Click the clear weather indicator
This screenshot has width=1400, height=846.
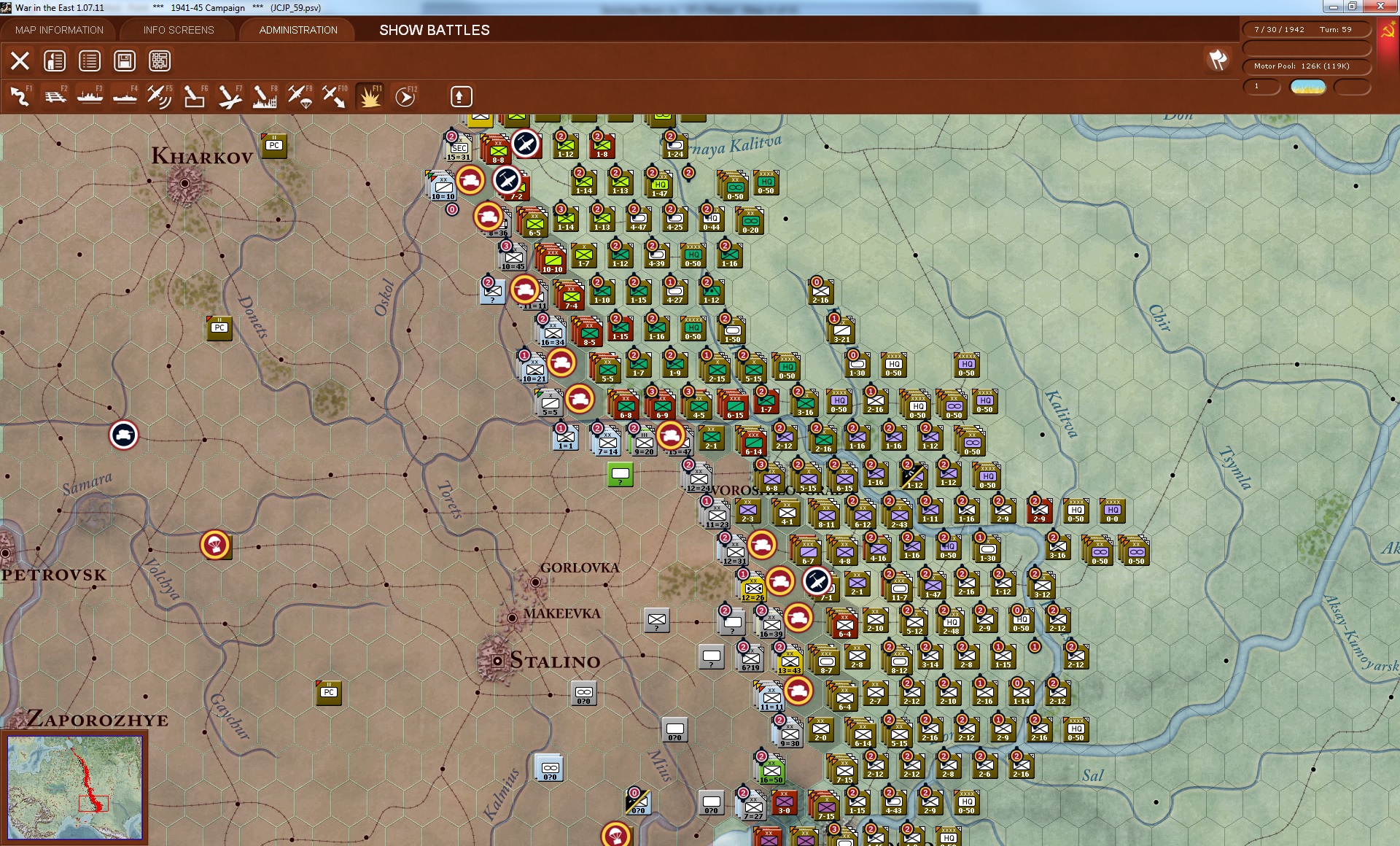click(x=1308, y=87)
